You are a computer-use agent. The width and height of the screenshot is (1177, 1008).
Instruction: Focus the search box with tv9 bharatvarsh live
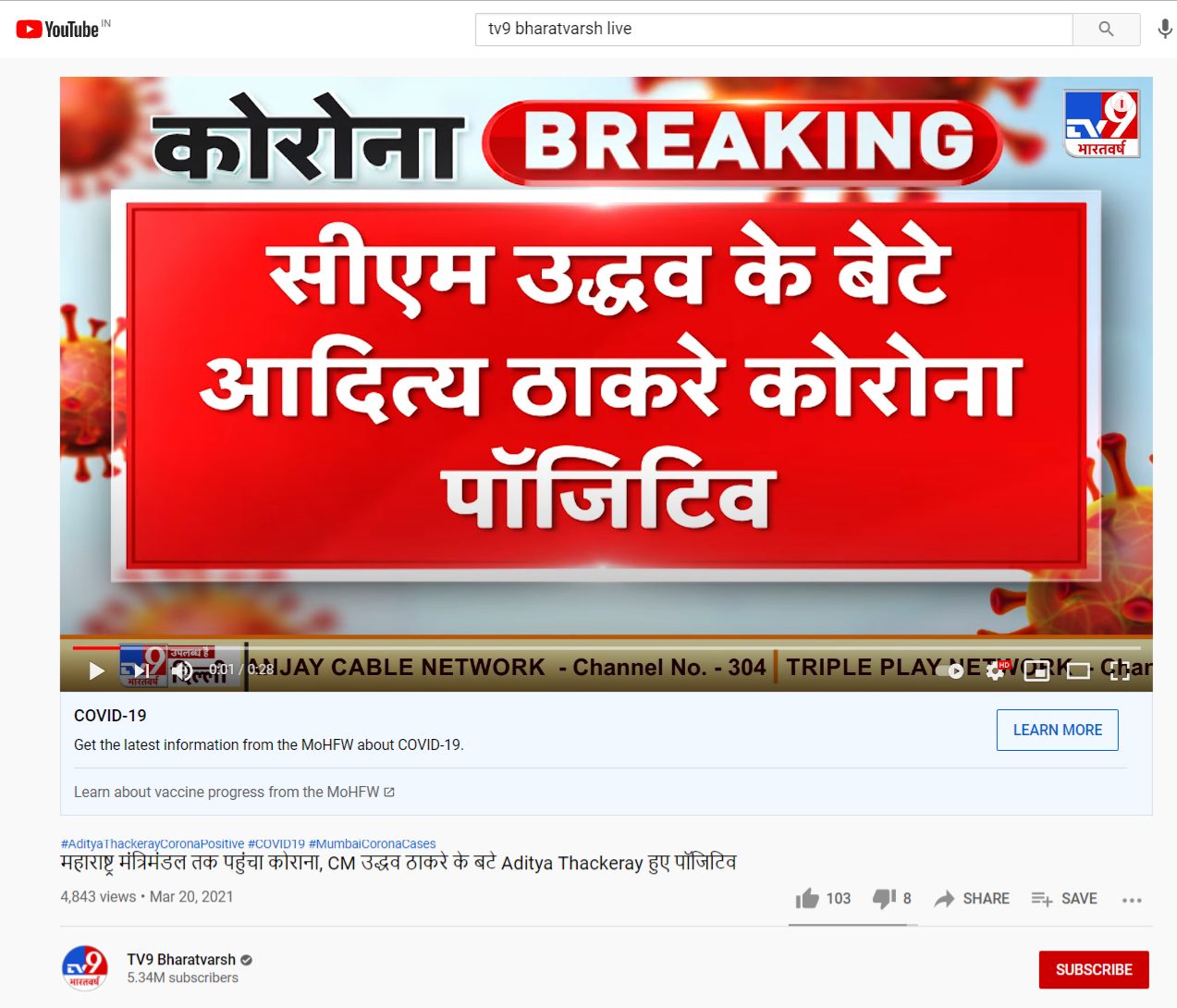(x=774, y=29)
